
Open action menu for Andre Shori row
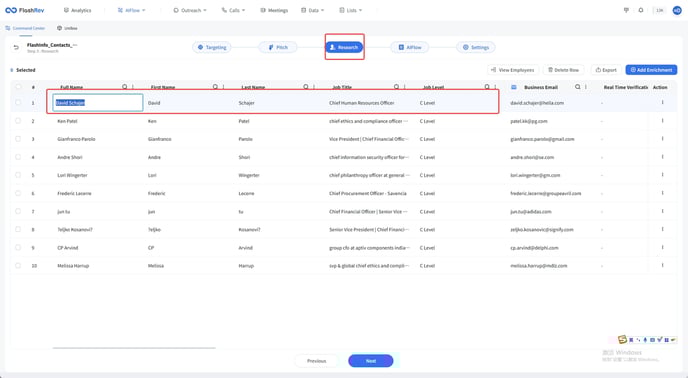[x=663, y=157]
